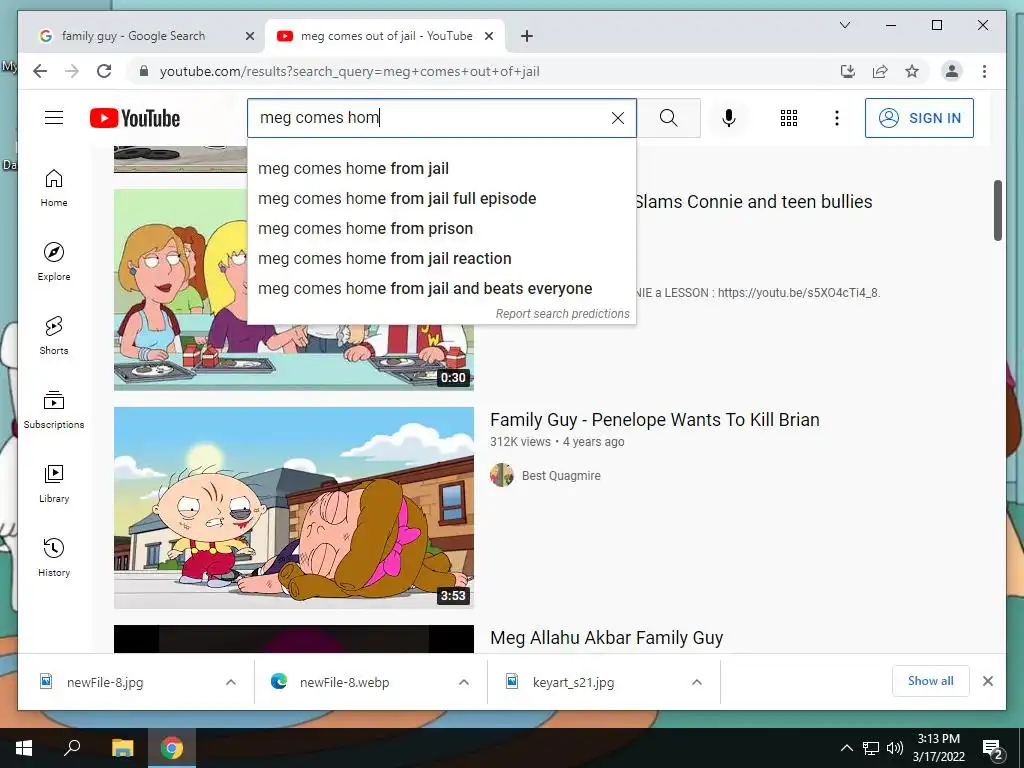Open the YouTube apps grid icon

click(x=789, y=118)
